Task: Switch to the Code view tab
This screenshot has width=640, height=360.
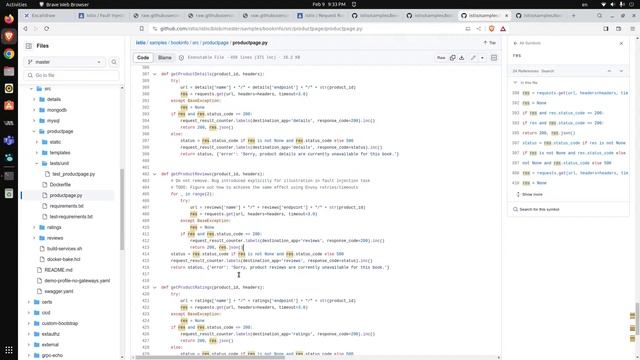Action: tap(143, 58)
